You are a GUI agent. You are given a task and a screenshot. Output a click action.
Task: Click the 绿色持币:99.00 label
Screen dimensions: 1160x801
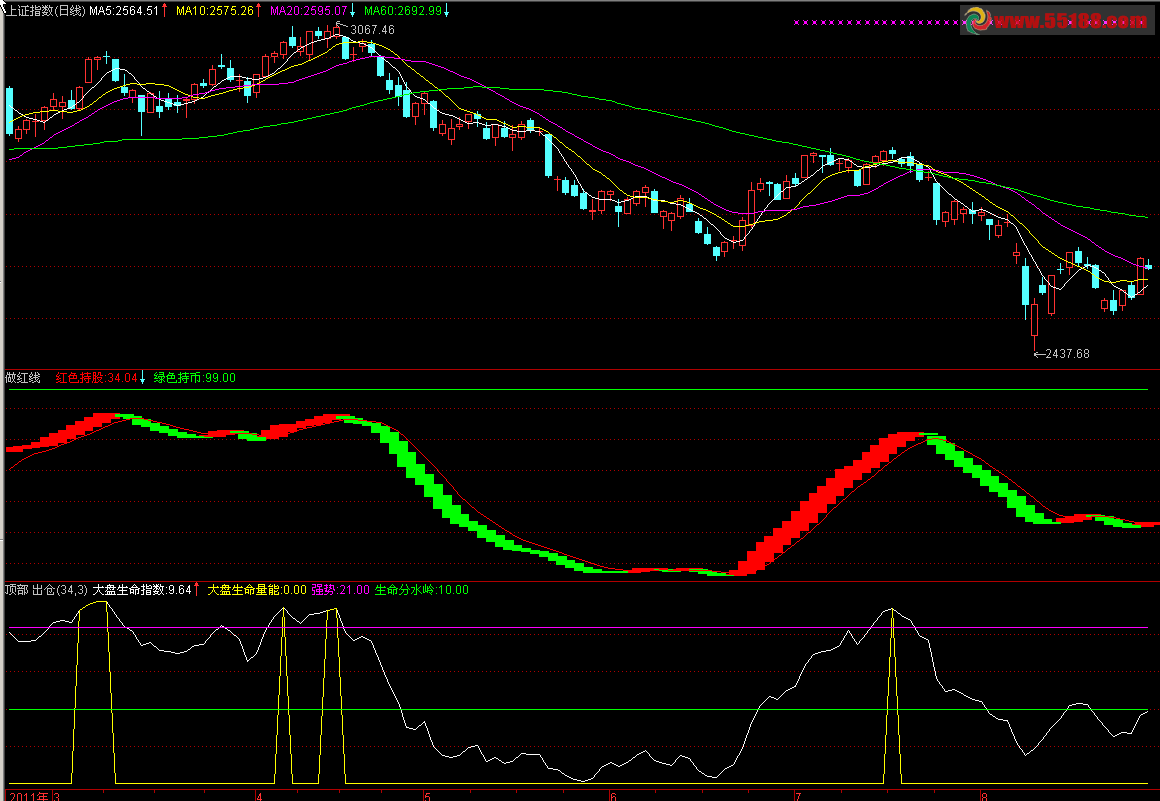pyautogui.click(x=195, y=378)
